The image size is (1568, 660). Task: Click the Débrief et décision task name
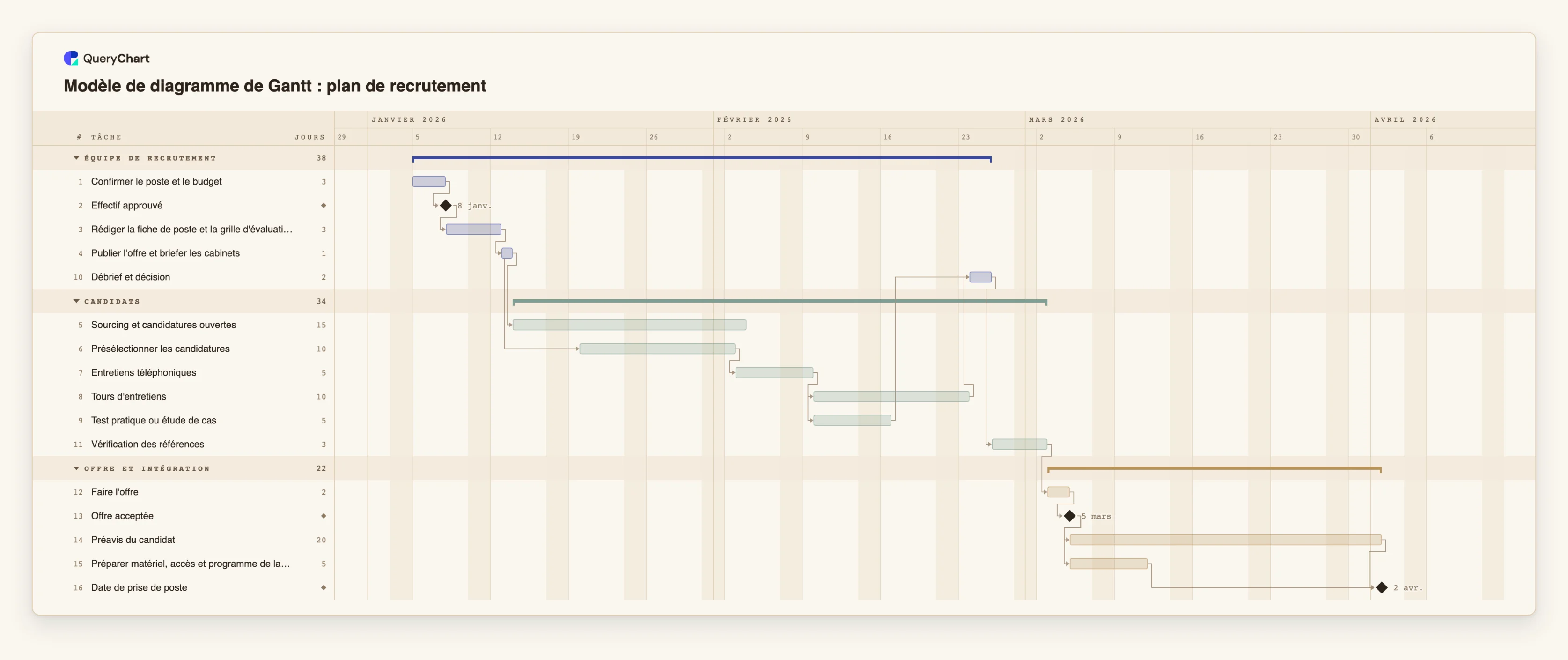[131, 277]
